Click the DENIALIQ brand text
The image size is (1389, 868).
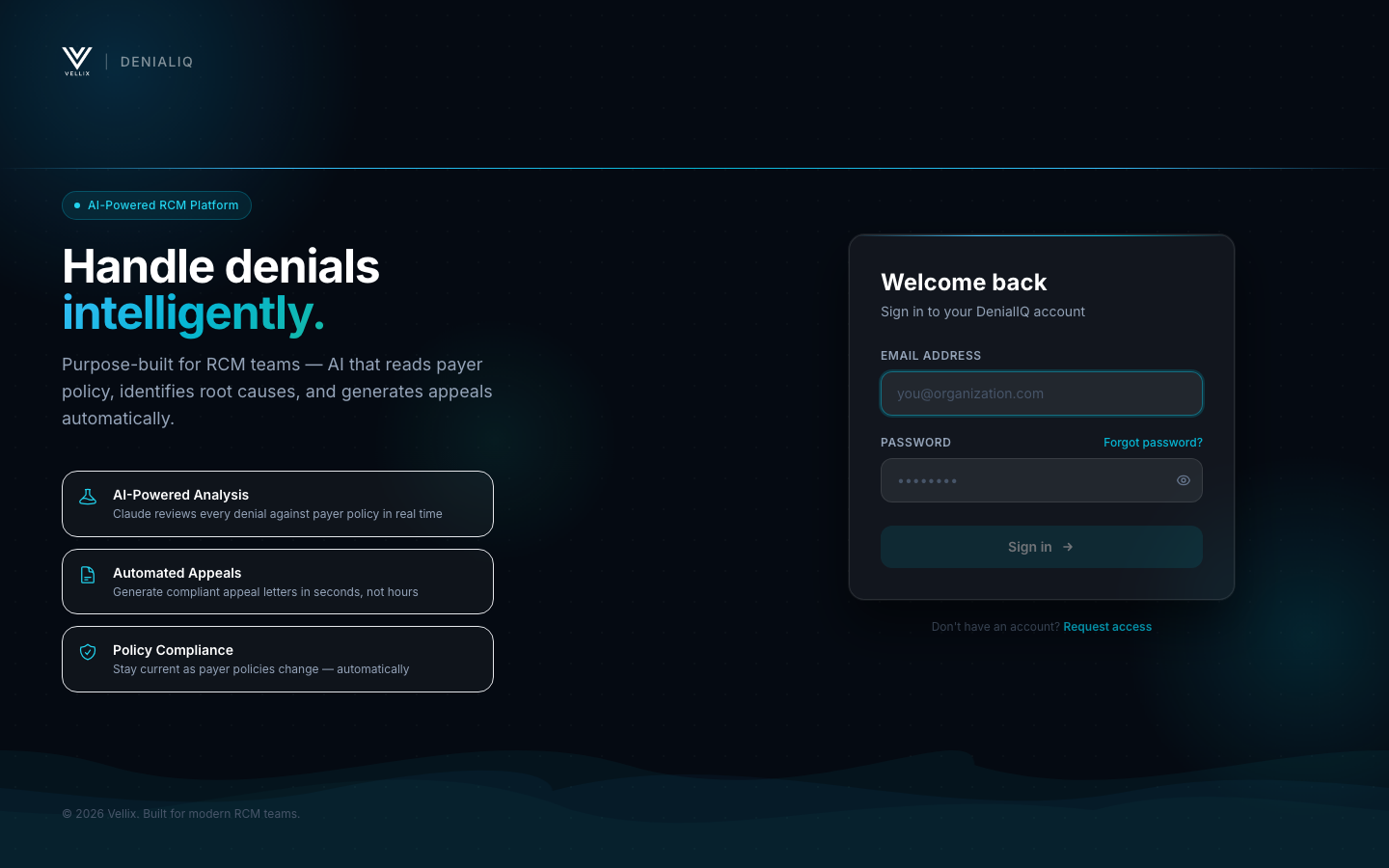(156, 62)
